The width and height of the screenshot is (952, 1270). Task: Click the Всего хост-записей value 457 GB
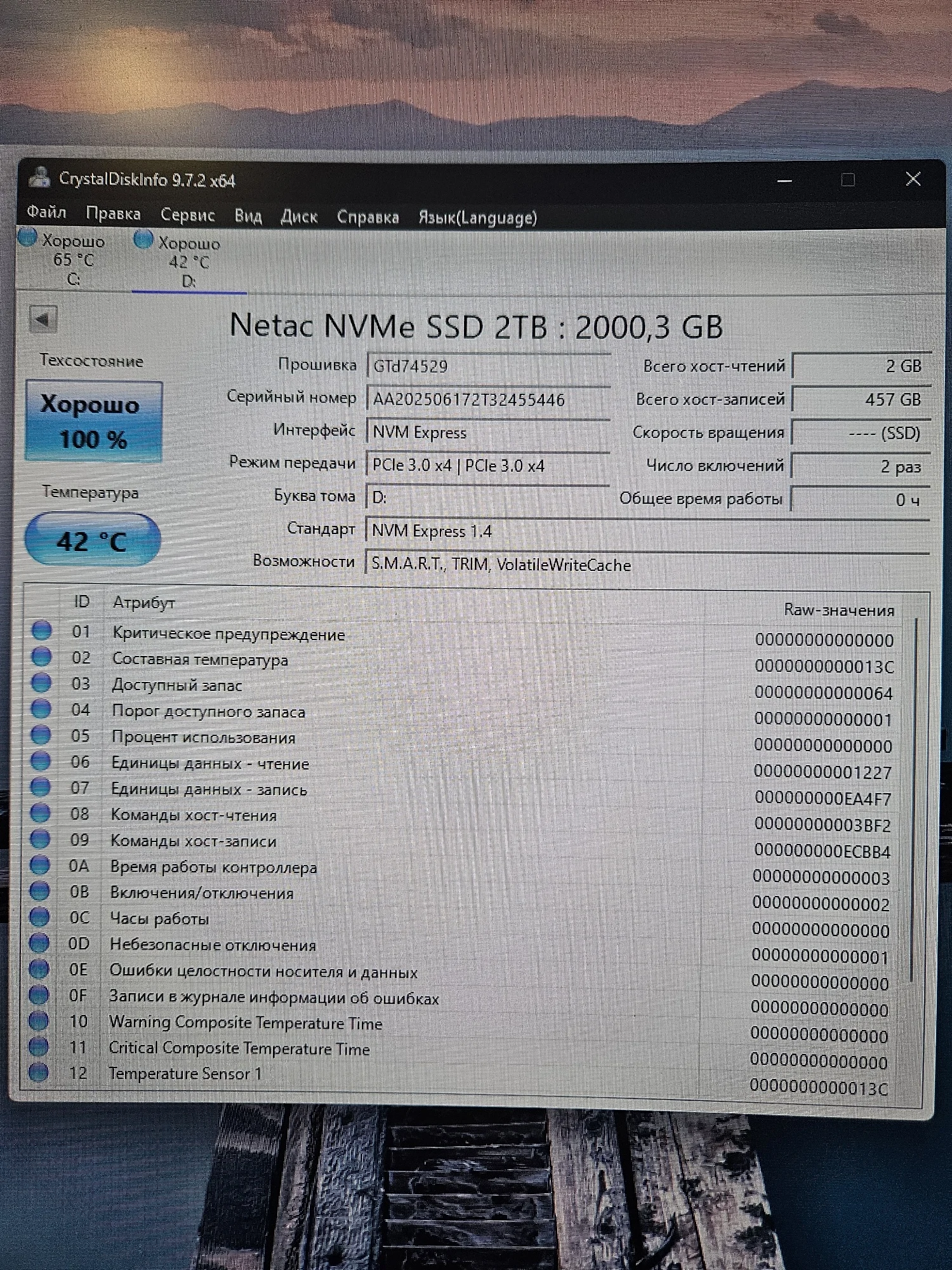pos(862,400)
